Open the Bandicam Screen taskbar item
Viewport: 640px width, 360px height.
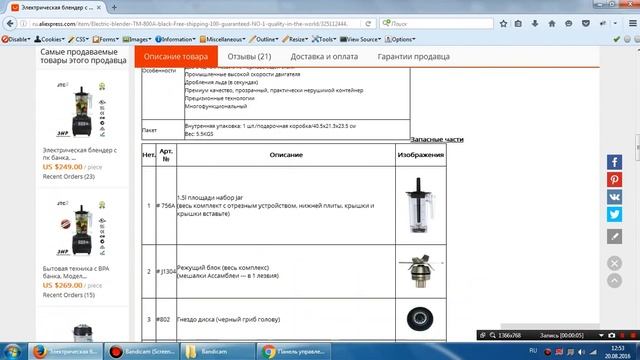pos(141,351)
